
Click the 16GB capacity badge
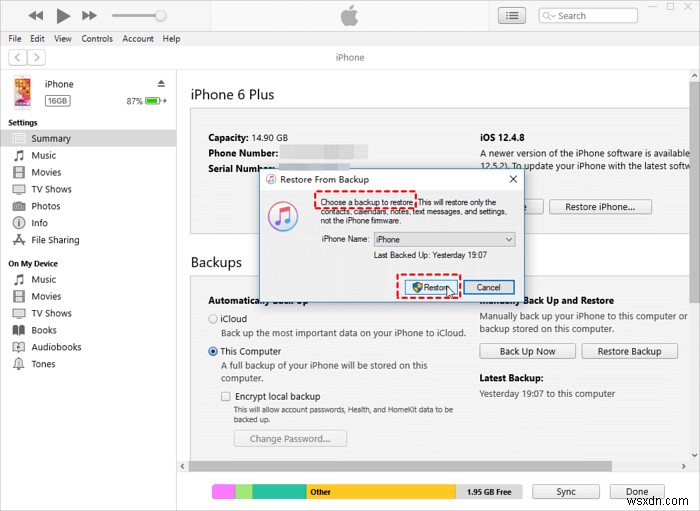[57, 101]
